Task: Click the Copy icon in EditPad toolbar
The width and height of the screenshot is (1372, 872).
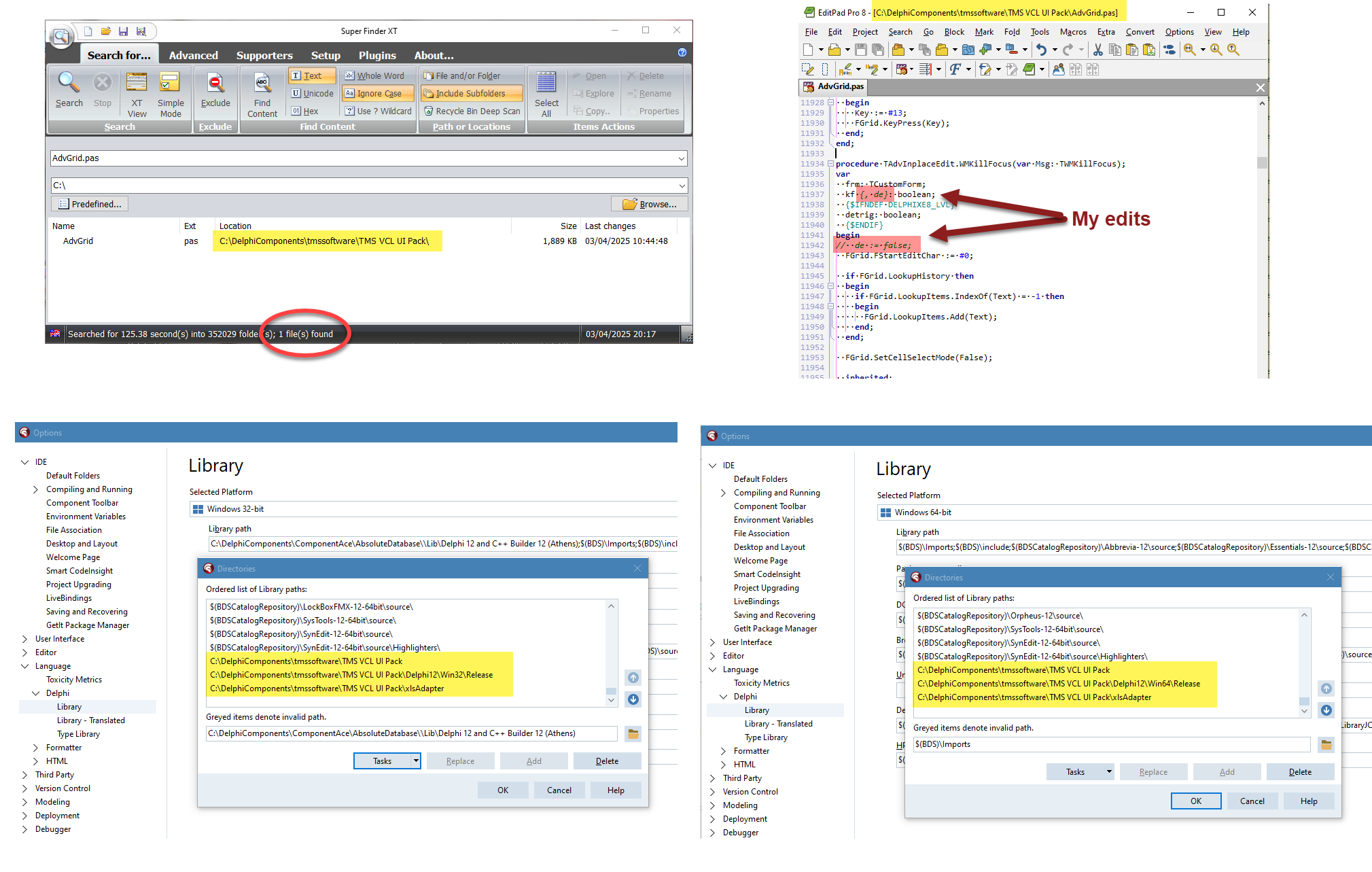Action: pos(1114,50)
